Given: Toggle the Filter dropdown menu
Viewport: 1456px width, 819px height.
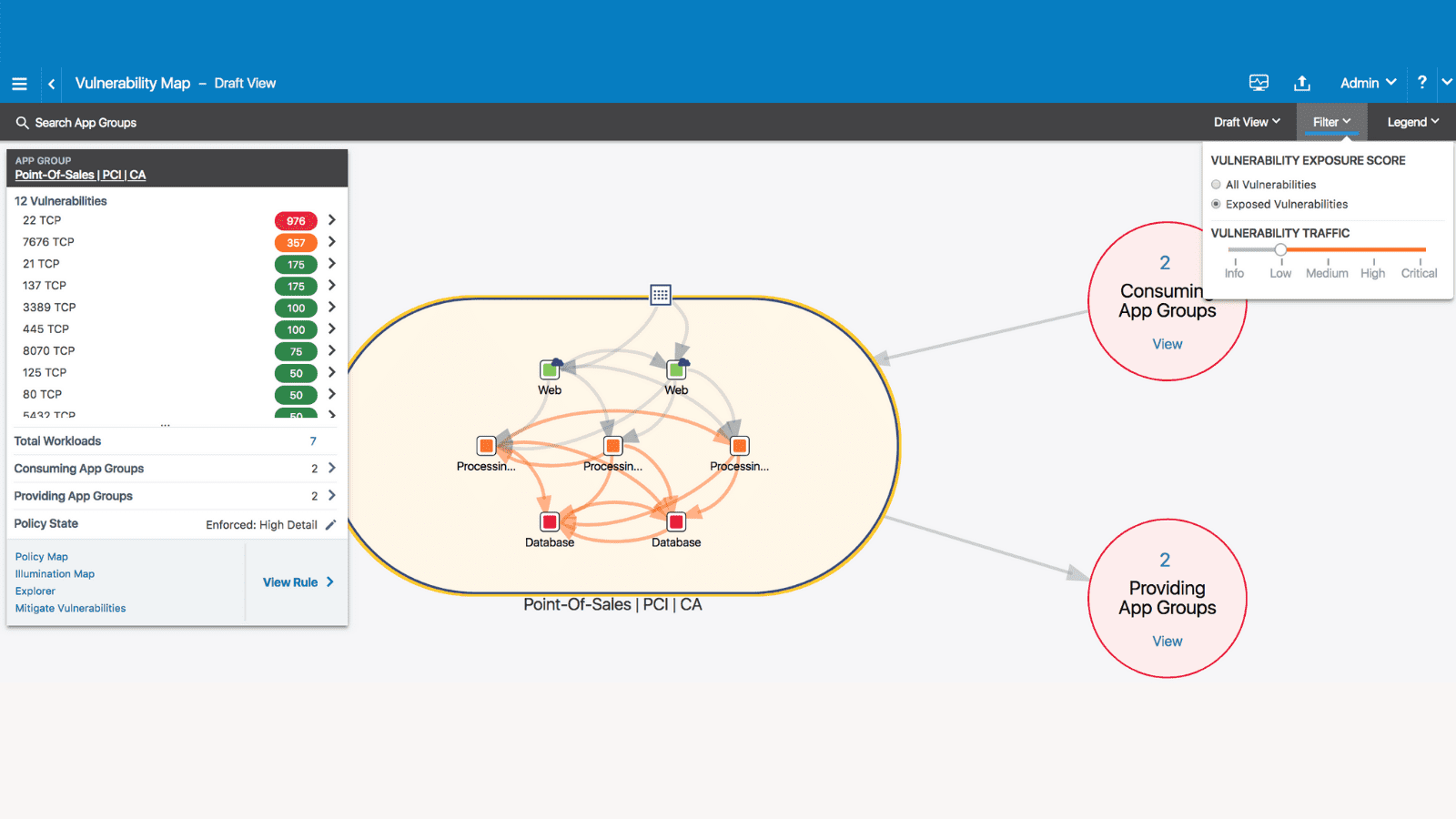Looking at the screenshot, I should tap(1331, 122).
